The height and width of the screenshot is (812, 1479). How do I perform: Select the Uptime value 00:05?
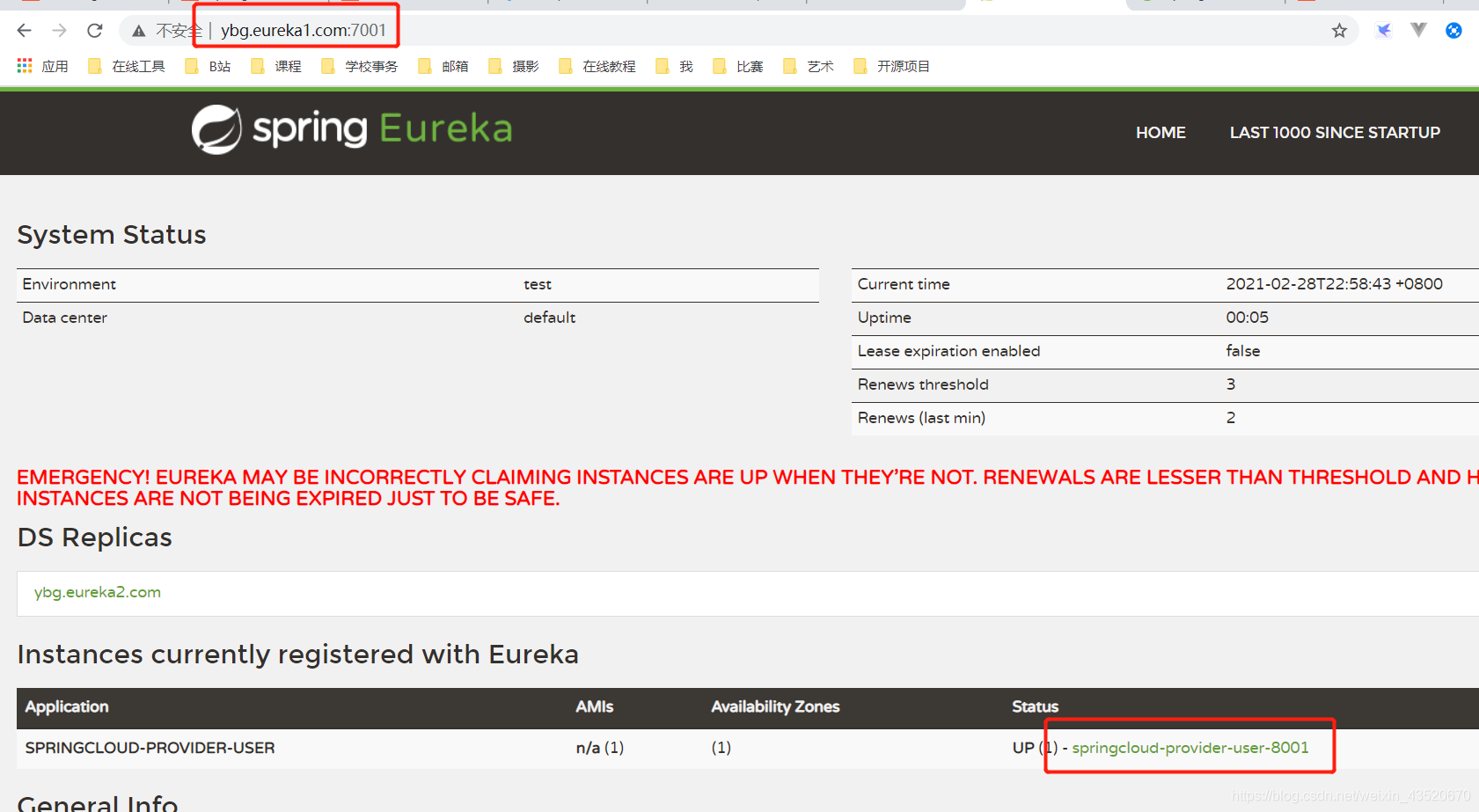[x=1247, y=318]
